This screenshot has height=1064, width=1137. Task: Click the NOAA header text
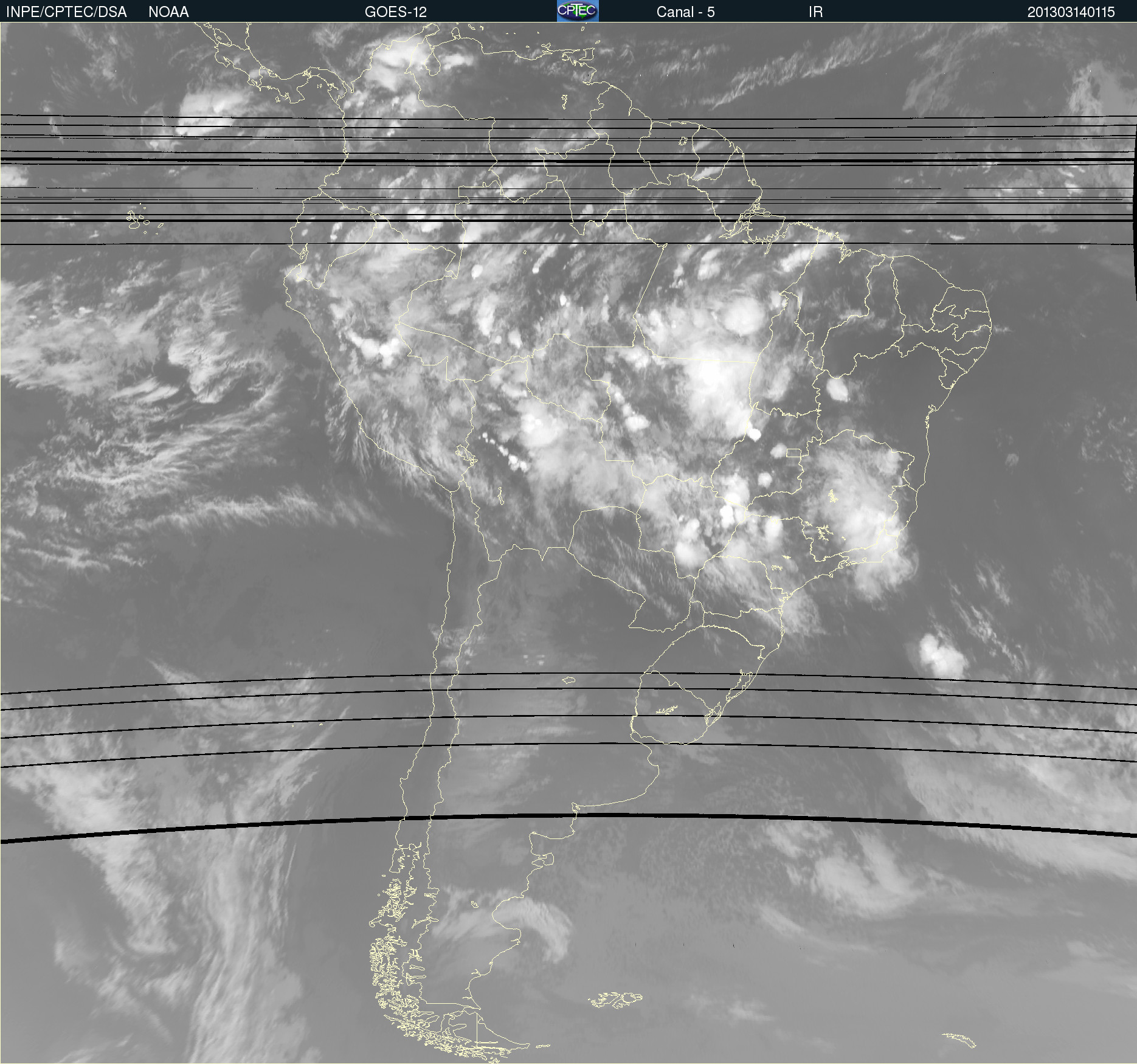(x=168, y=12)
